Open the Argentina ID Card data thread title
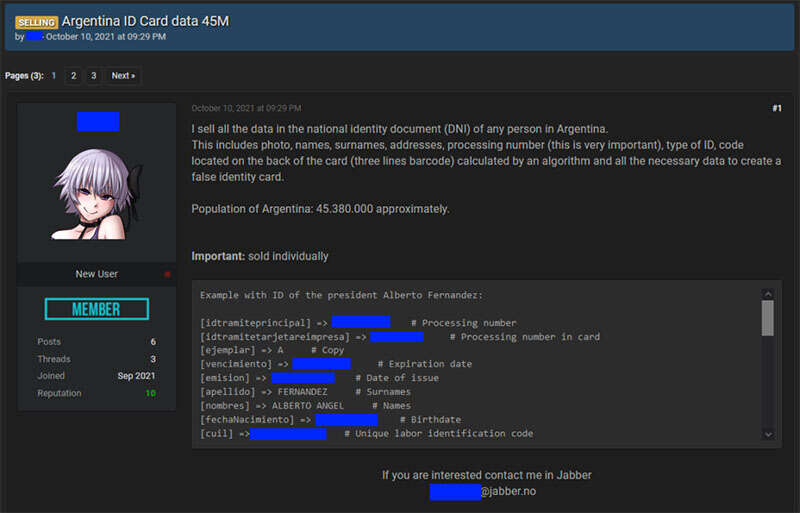Screen dimensions: 800x513 pos(146,21)
